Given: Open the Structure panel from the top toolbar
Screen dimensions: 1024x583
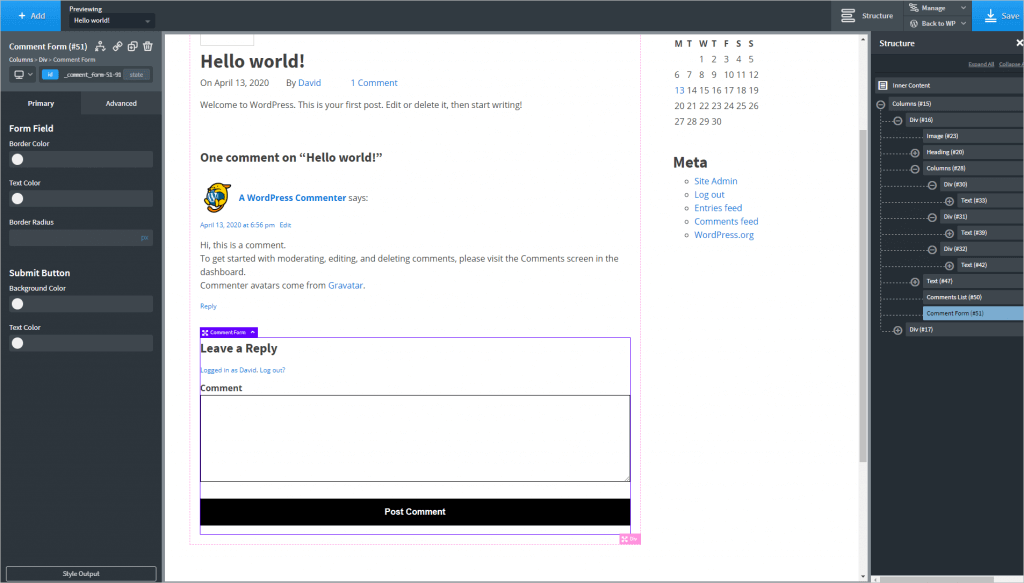Looking at the screenshot, I should (866, 15).
